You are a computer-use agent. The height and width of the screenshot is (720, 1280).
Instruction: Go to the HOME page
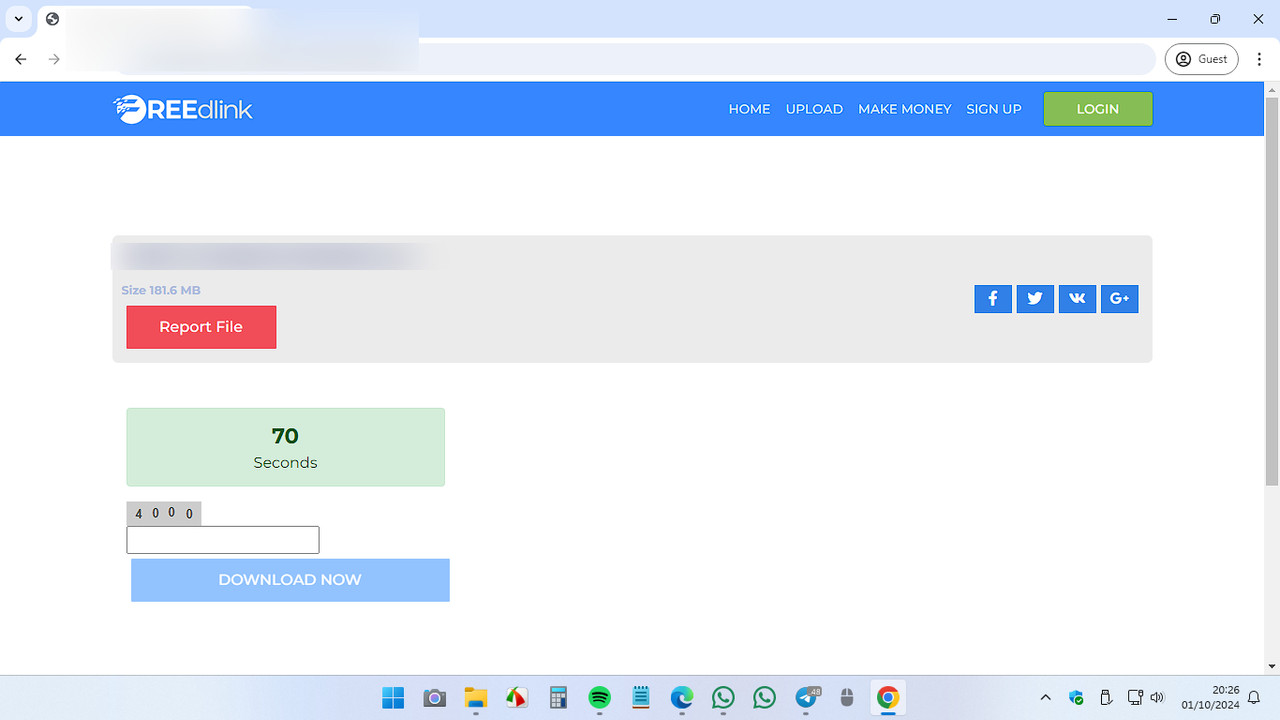[749, 109]
